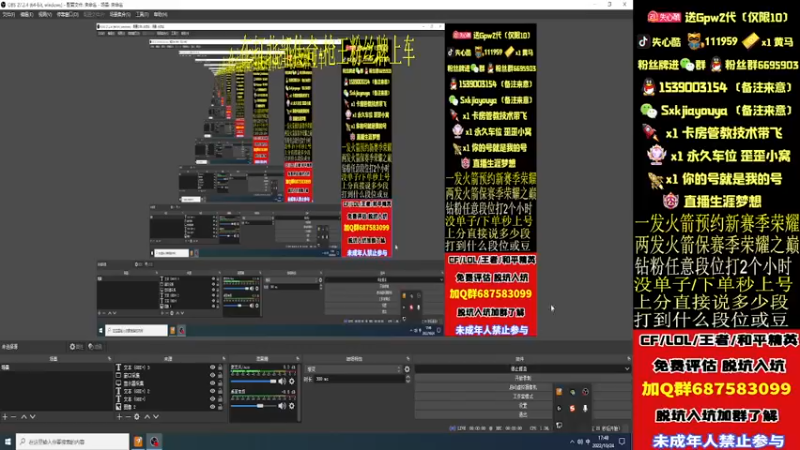Add a new source with the plus icon
The image size is (800, 450).
click(119, 417)
